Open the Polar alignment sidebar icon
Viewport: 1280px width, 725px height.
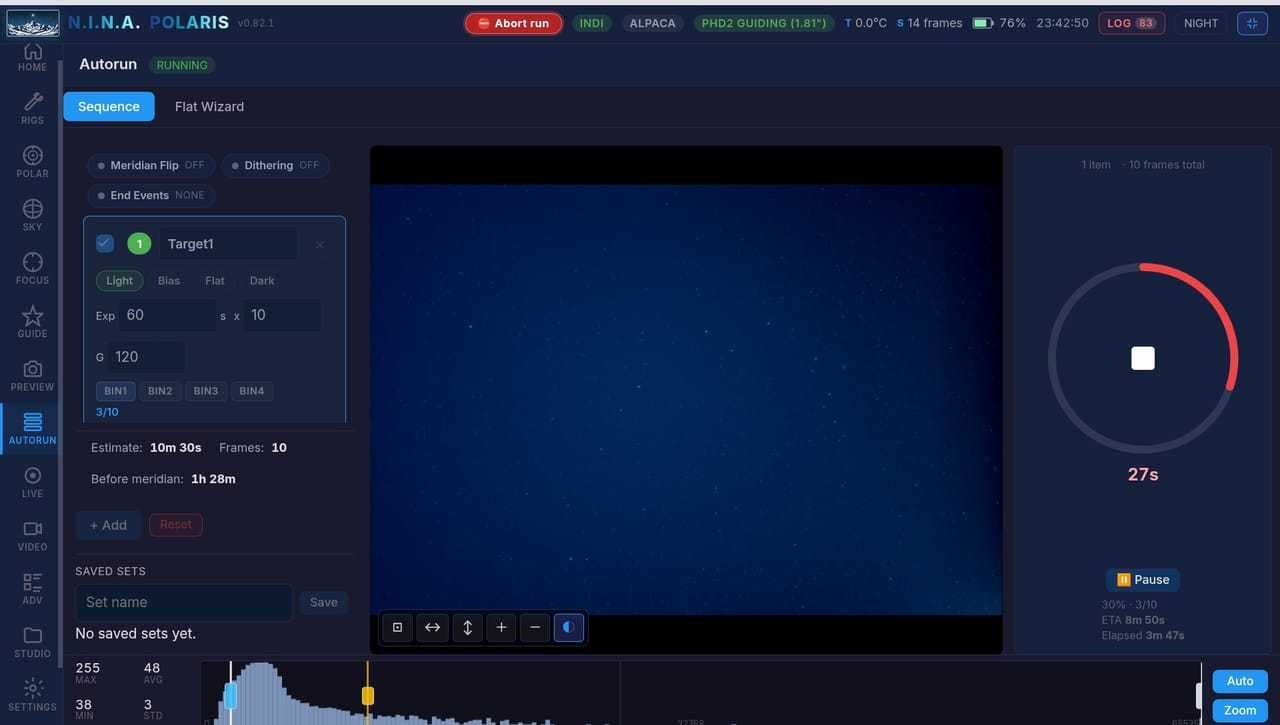click(32, 161)
